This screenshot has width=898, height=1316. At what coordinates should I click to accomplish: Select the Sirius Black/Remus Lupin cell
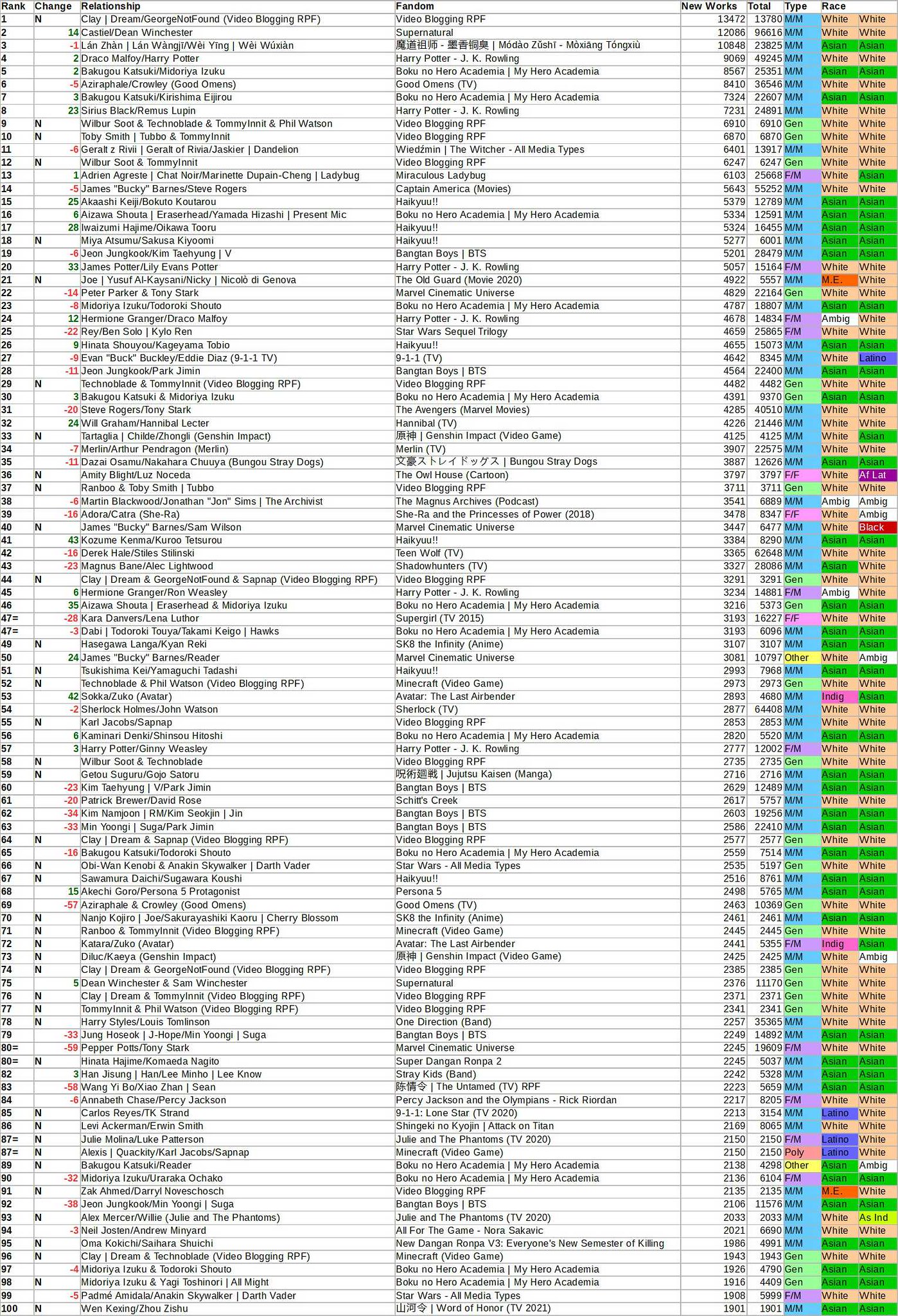237,111
